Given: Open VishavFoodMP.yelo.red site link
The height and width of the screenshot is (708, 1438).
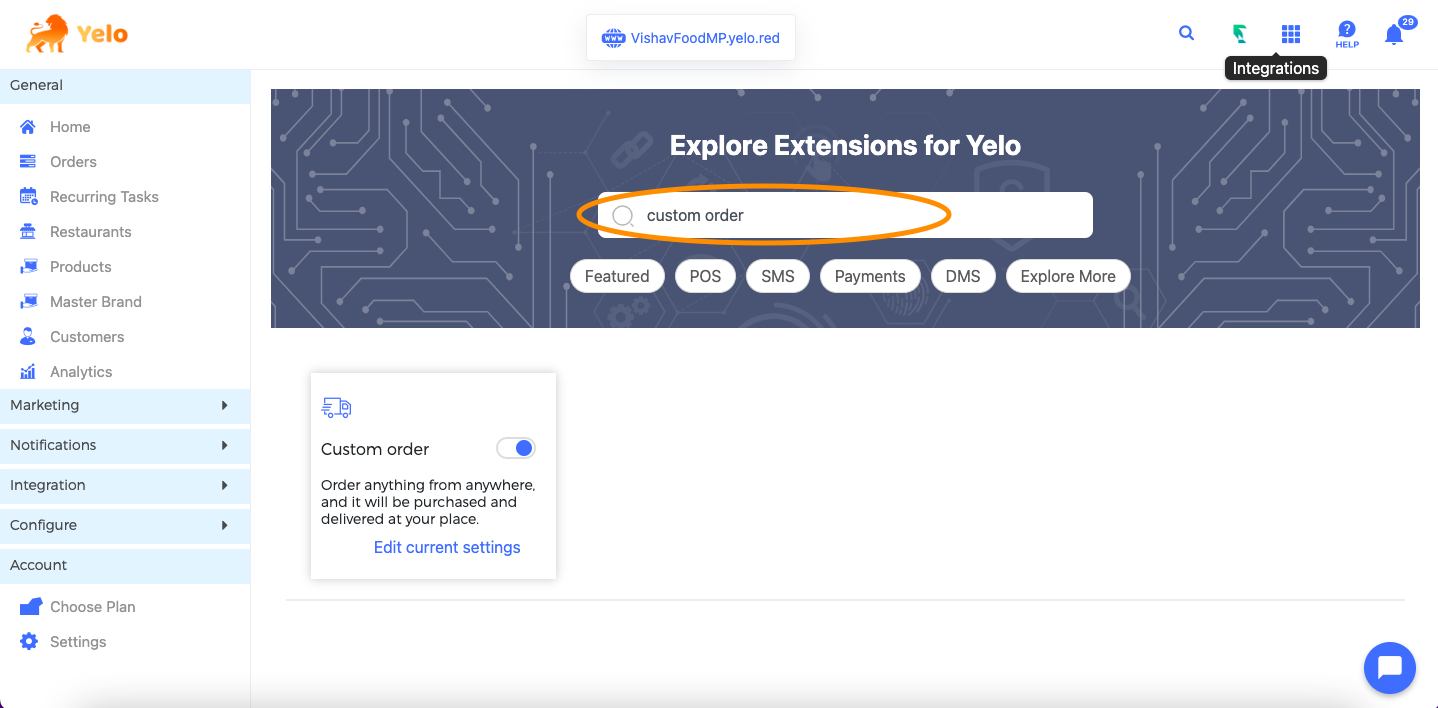Looking at the screenshot, I should 704,38.
